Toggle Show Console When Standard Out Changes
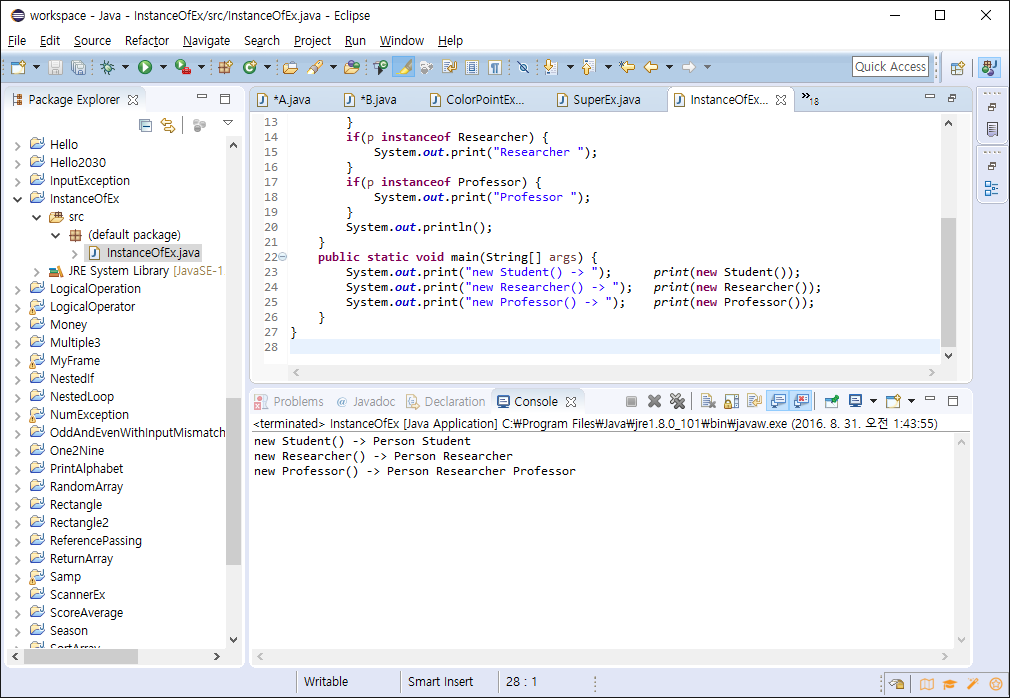The width and height of the screenshot is (1010, 698). pyautogui.click(x=778, y=402)
